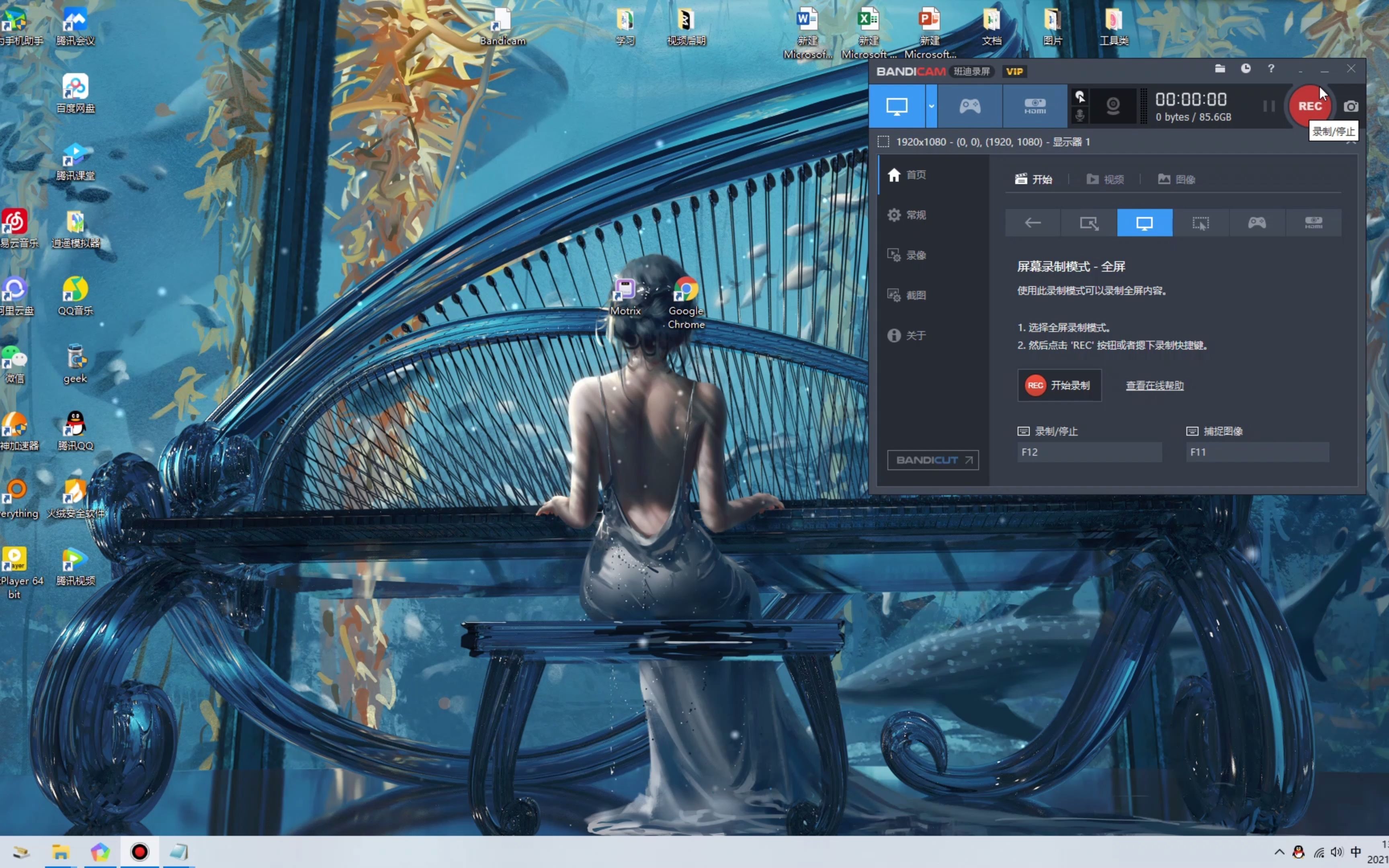Switch to 图像 tab
The height and width of the screenshot is (868, 1389).
(1177, 179)
